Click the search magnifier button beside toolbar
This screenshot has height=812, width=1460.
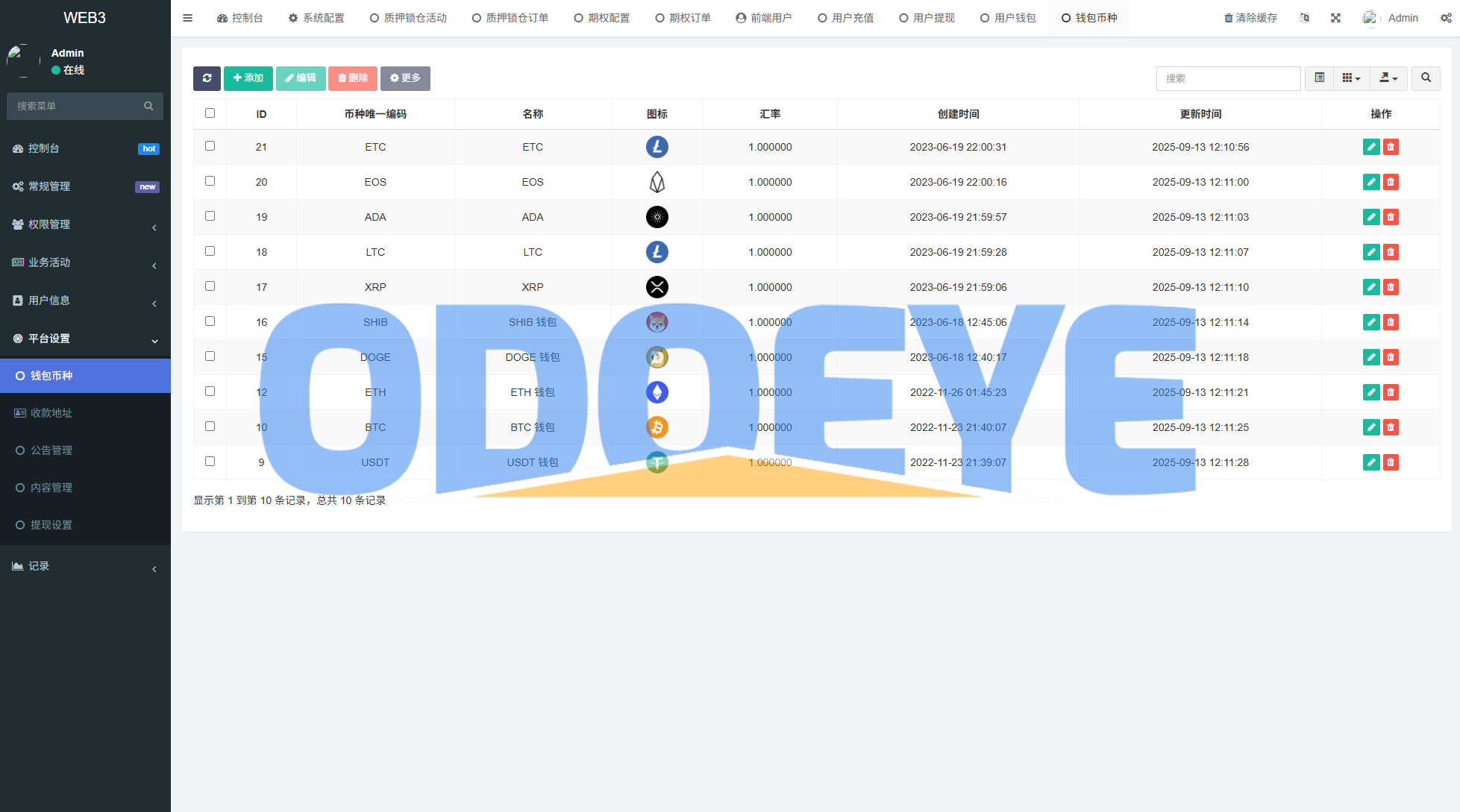(x=1426, y=78)
